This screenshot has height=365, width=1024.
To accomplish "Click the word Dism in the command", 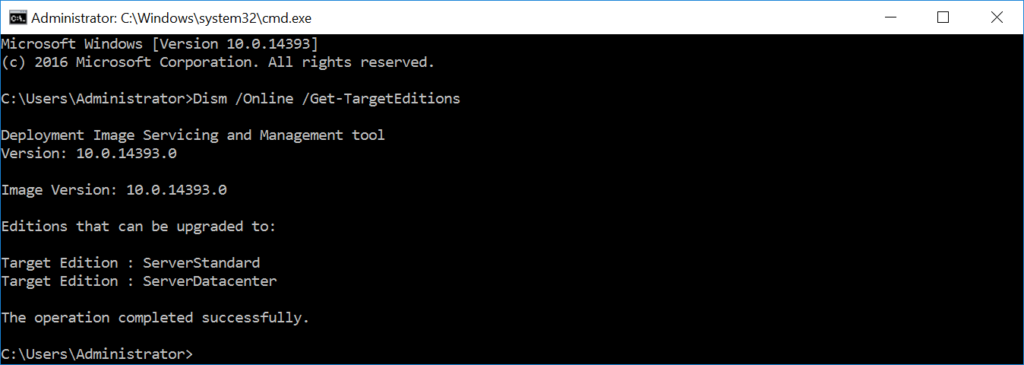I will pos(209,99).
